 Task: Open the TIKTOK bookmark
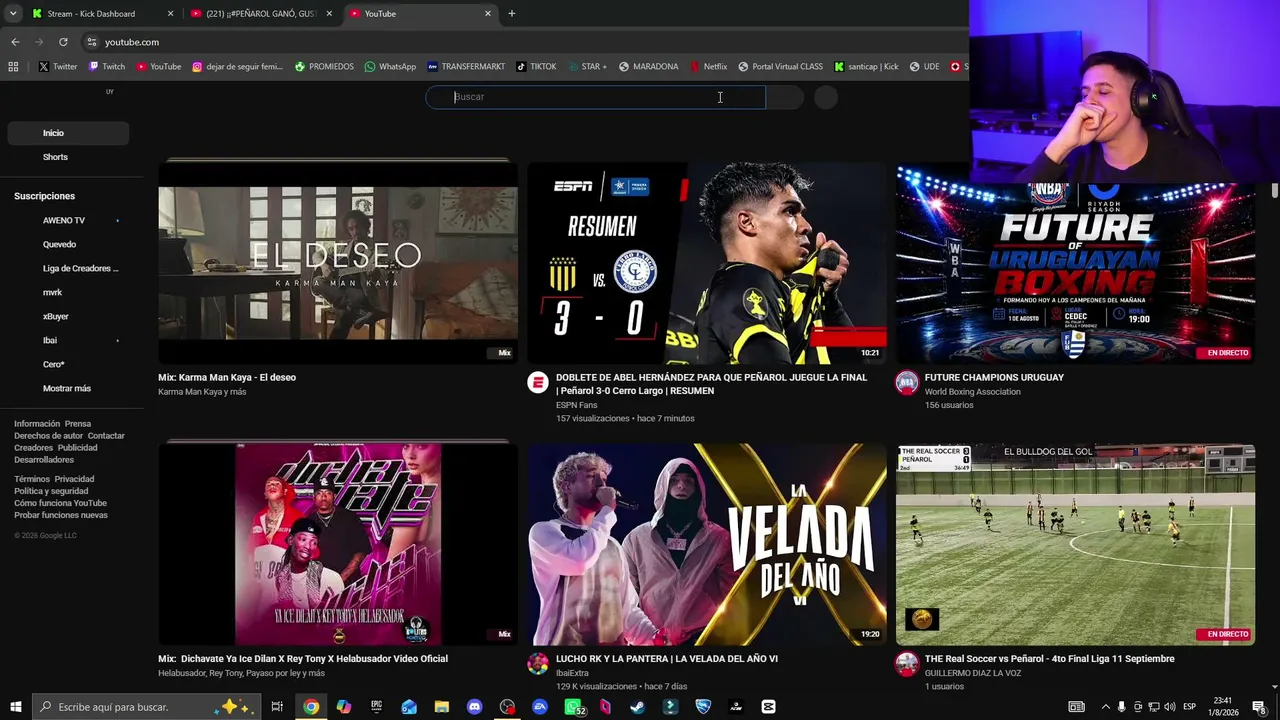[536, 67]
